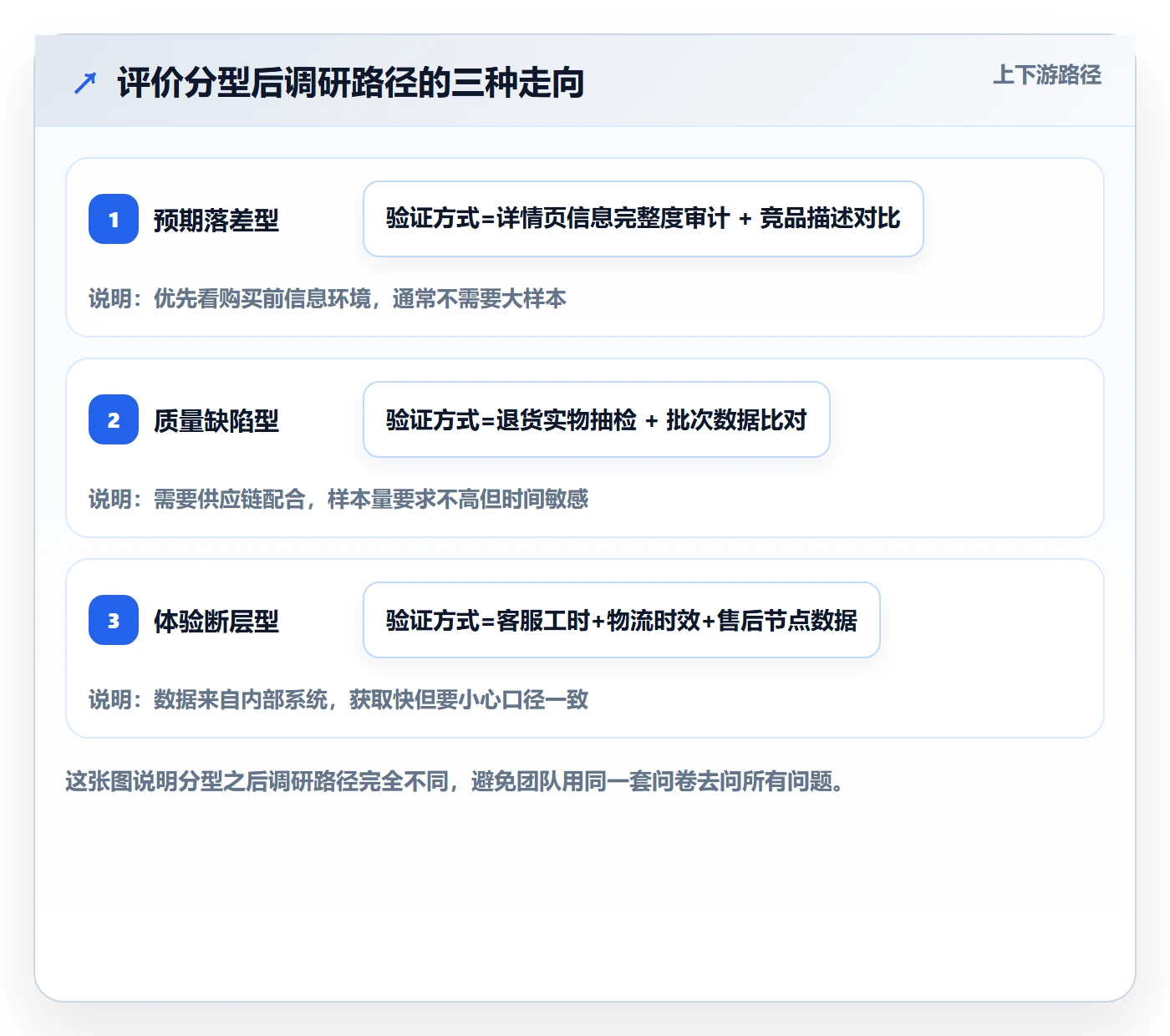Select the 预期落差型 card title

click(216, 220)
